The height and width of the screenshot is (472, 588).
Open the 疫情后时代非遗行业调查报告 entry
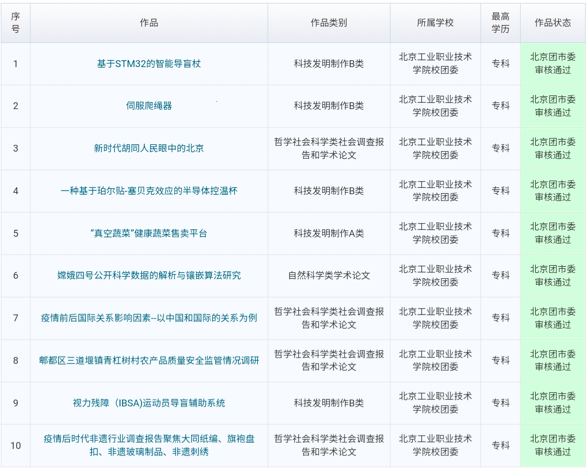149,445
